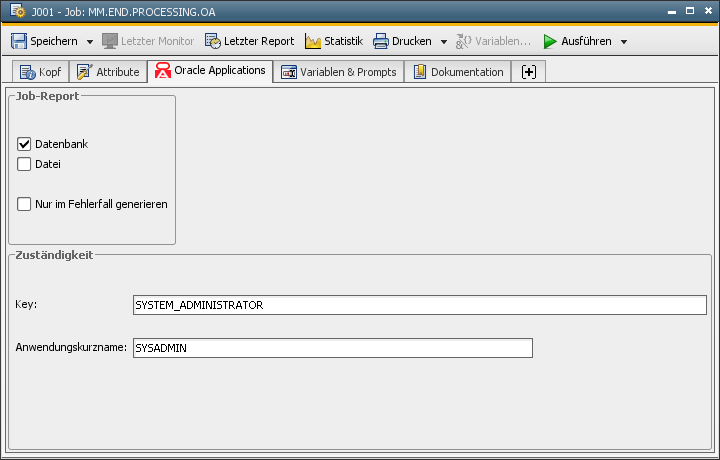Screen dimensions: 720x460
Task: Open Letzter Report icon
Action: [213, 41]
